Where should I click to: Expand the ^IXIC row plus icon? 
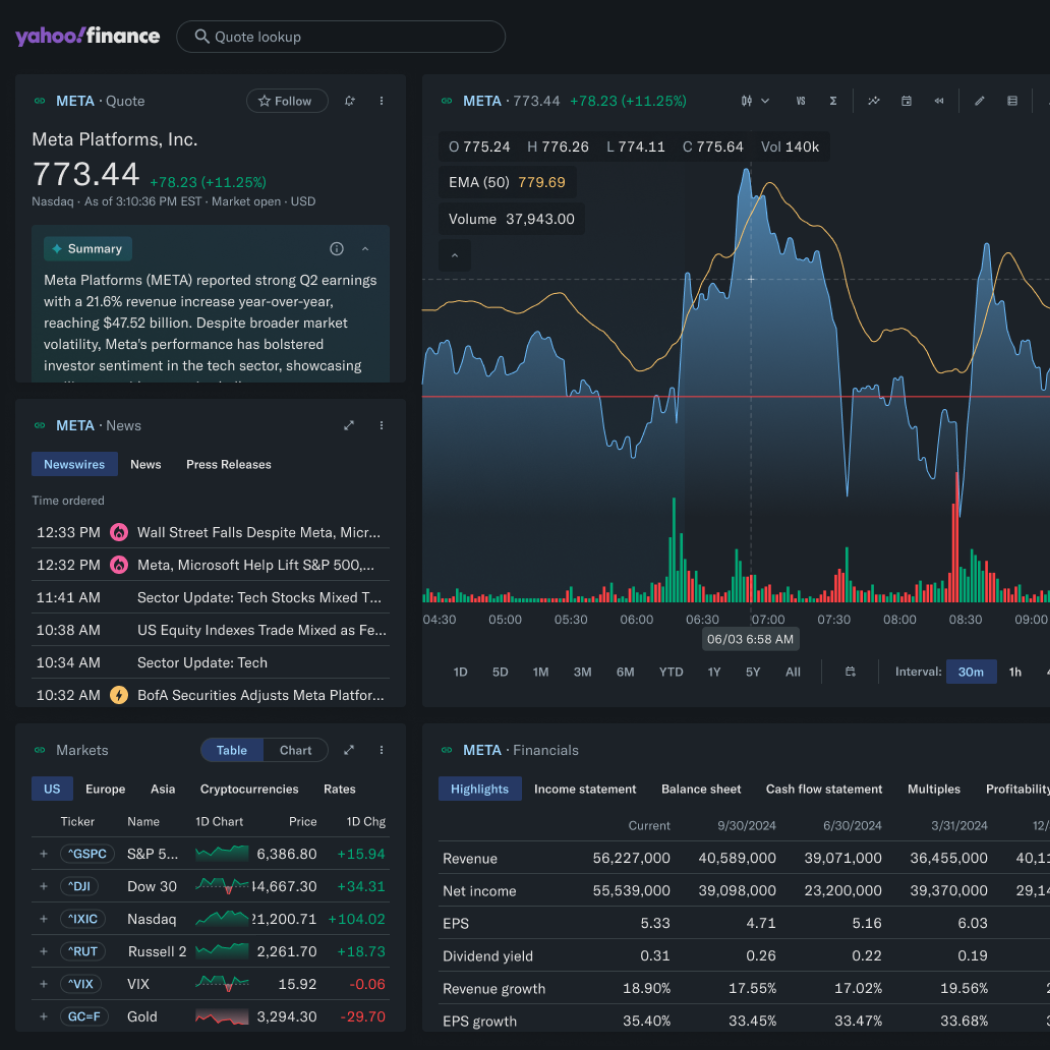(x=44, y=919)
